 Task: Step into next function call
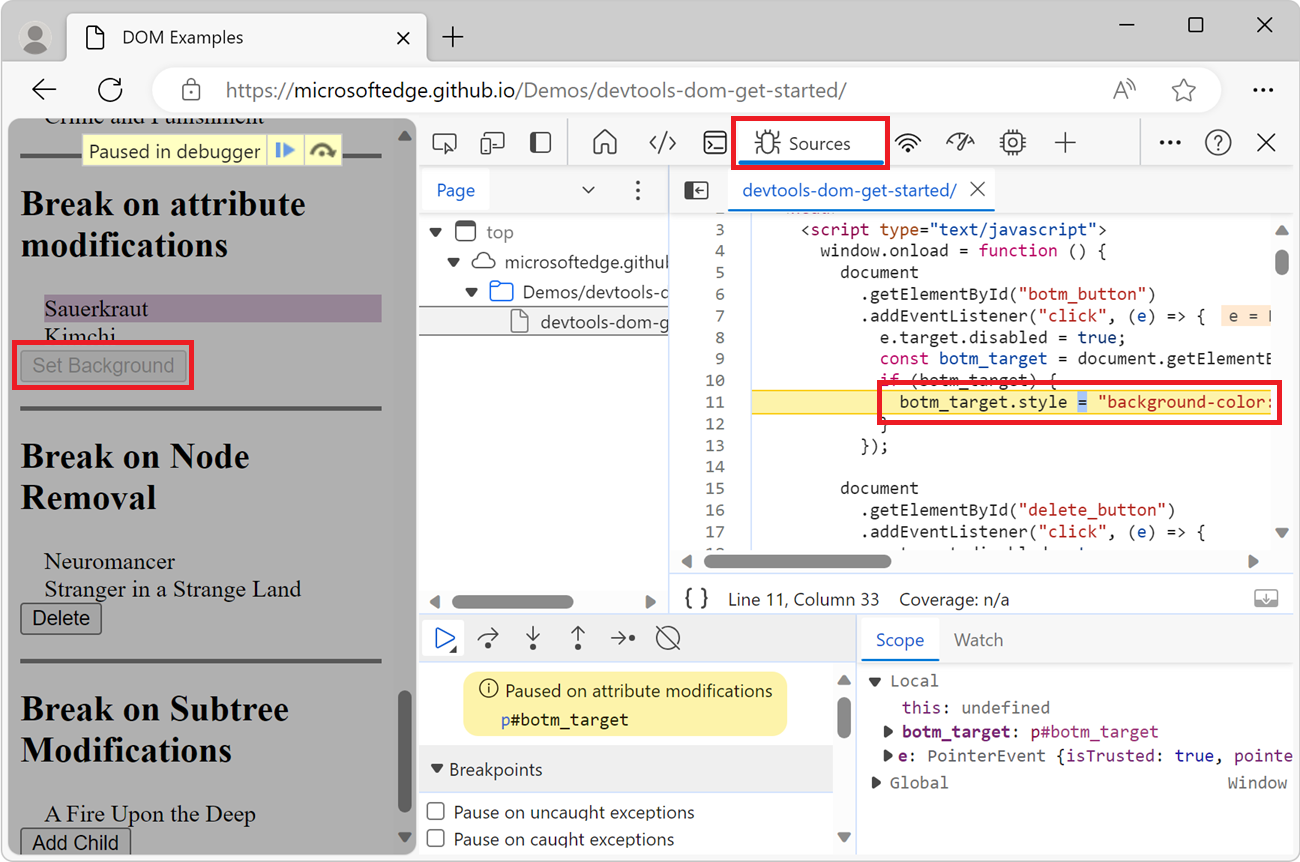[x=533, y=637]
